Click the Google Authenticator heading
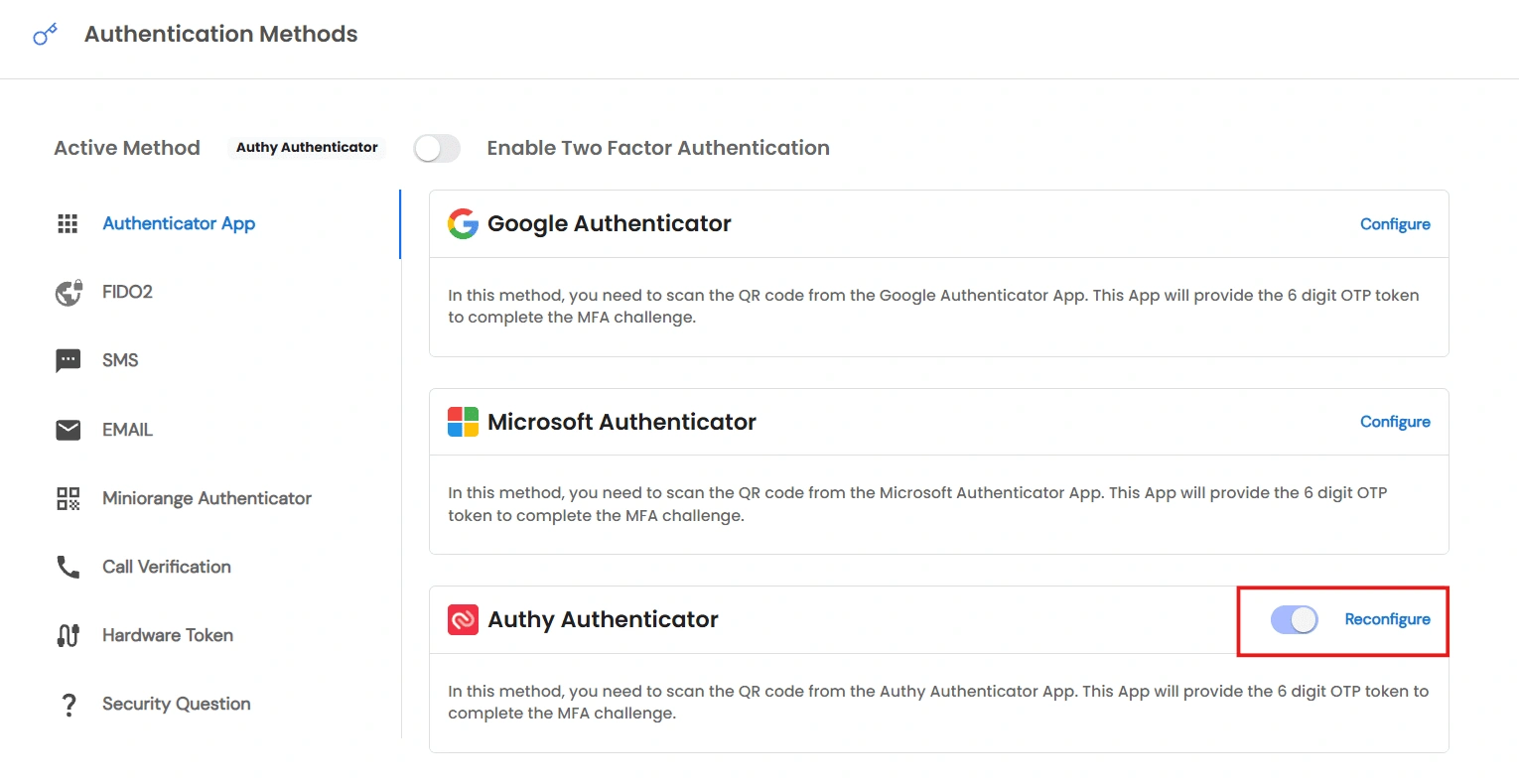The image size is (1519, 784). 610,224
